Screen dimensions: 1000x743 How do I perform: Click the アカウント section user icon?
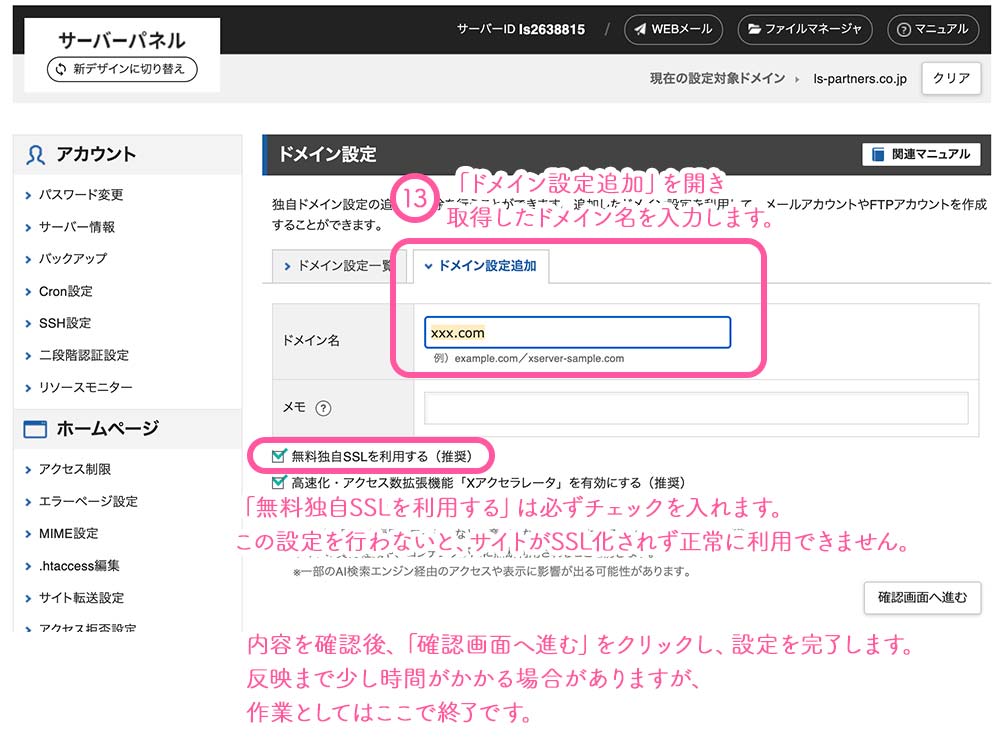coord(36,155)
